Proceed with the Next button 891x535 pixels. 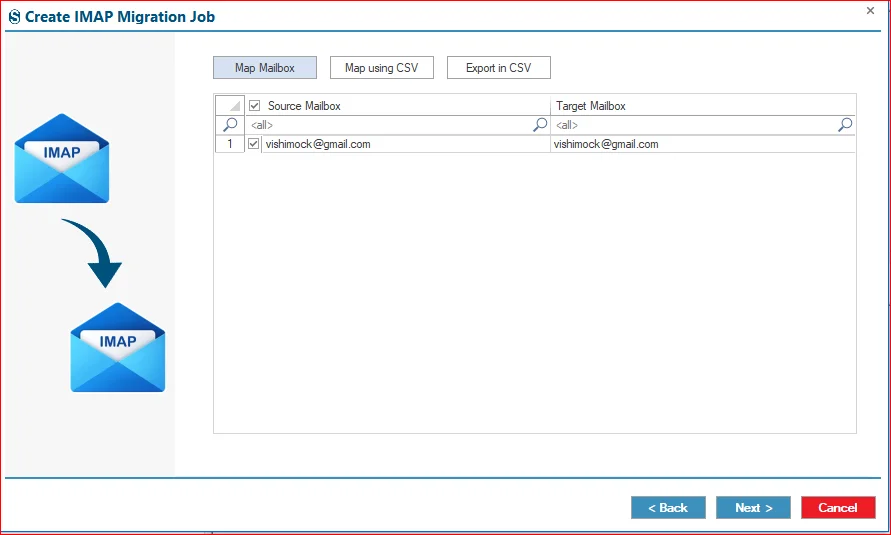[753, 508]
